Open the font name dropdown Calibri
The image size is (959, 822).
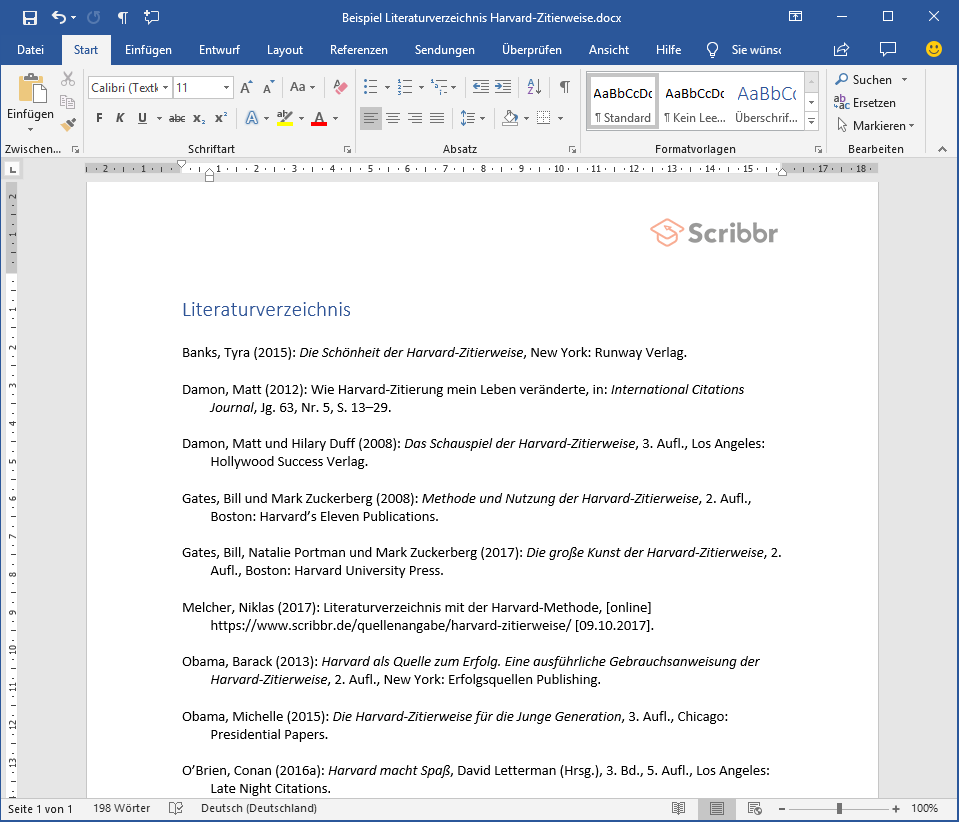(166, 88)
